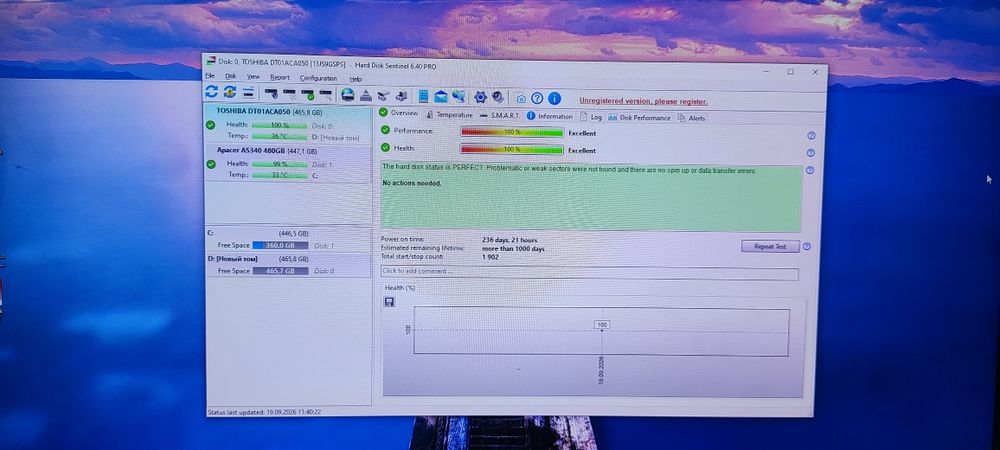Click Apacer temperature bar
Screen dimensions: 1000x450
[279, 175]
